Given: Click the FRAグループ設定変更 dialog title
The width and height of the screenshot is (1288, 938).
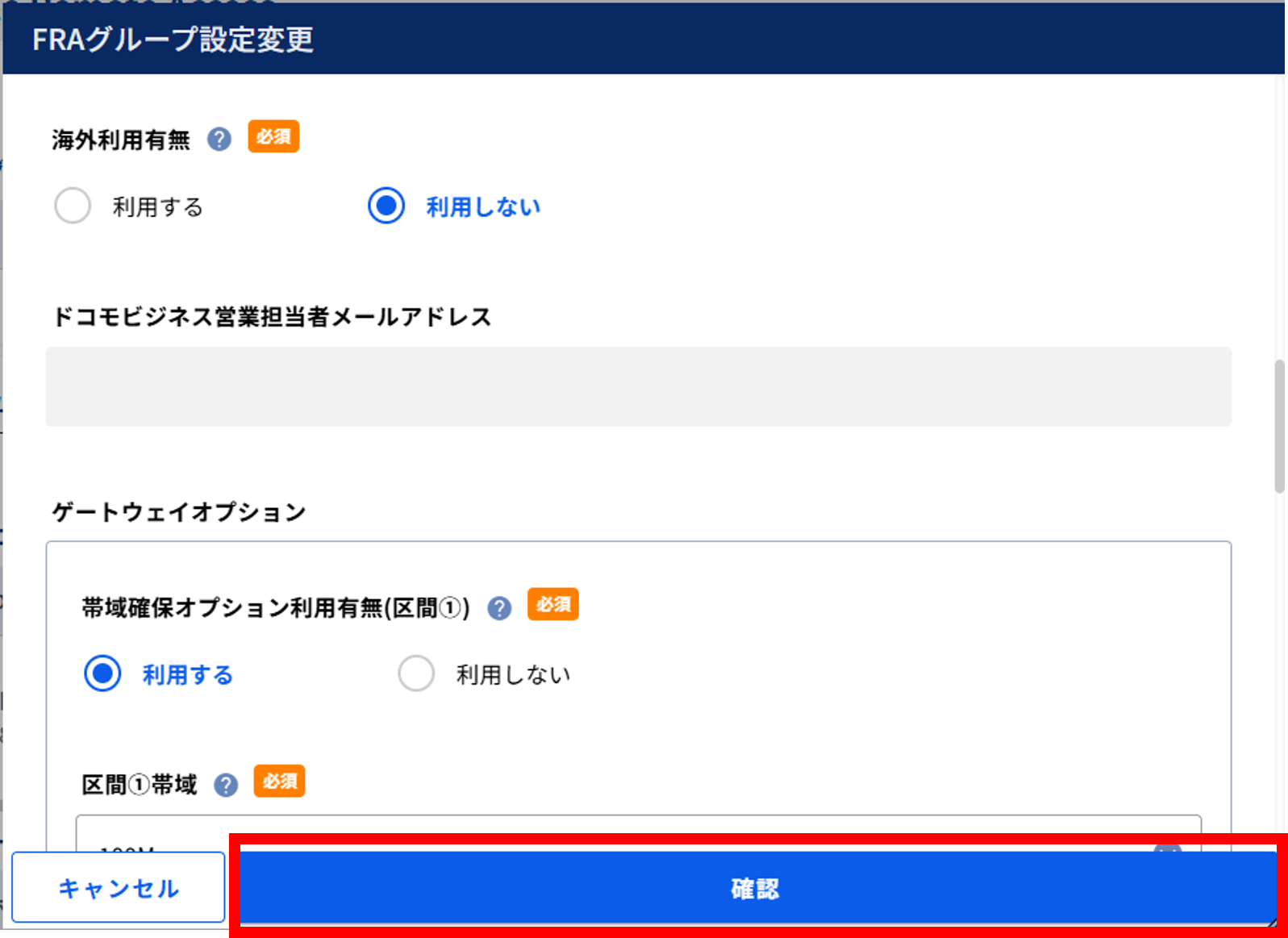Looking at the screenshot, I should click(x=173, y=40).
